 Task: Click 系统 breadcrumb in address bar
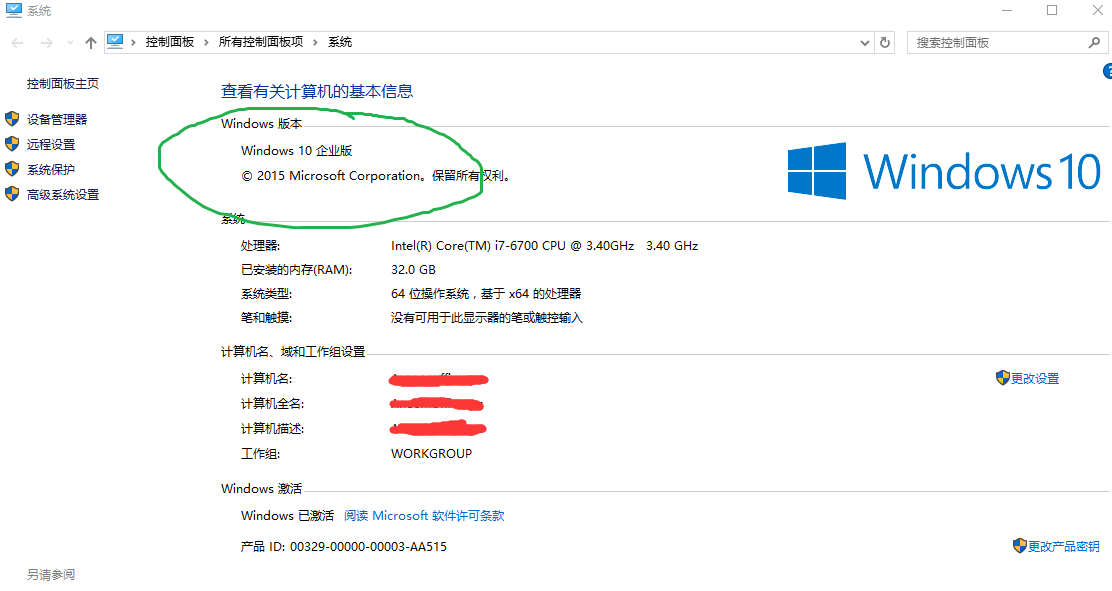click(340, 43)
